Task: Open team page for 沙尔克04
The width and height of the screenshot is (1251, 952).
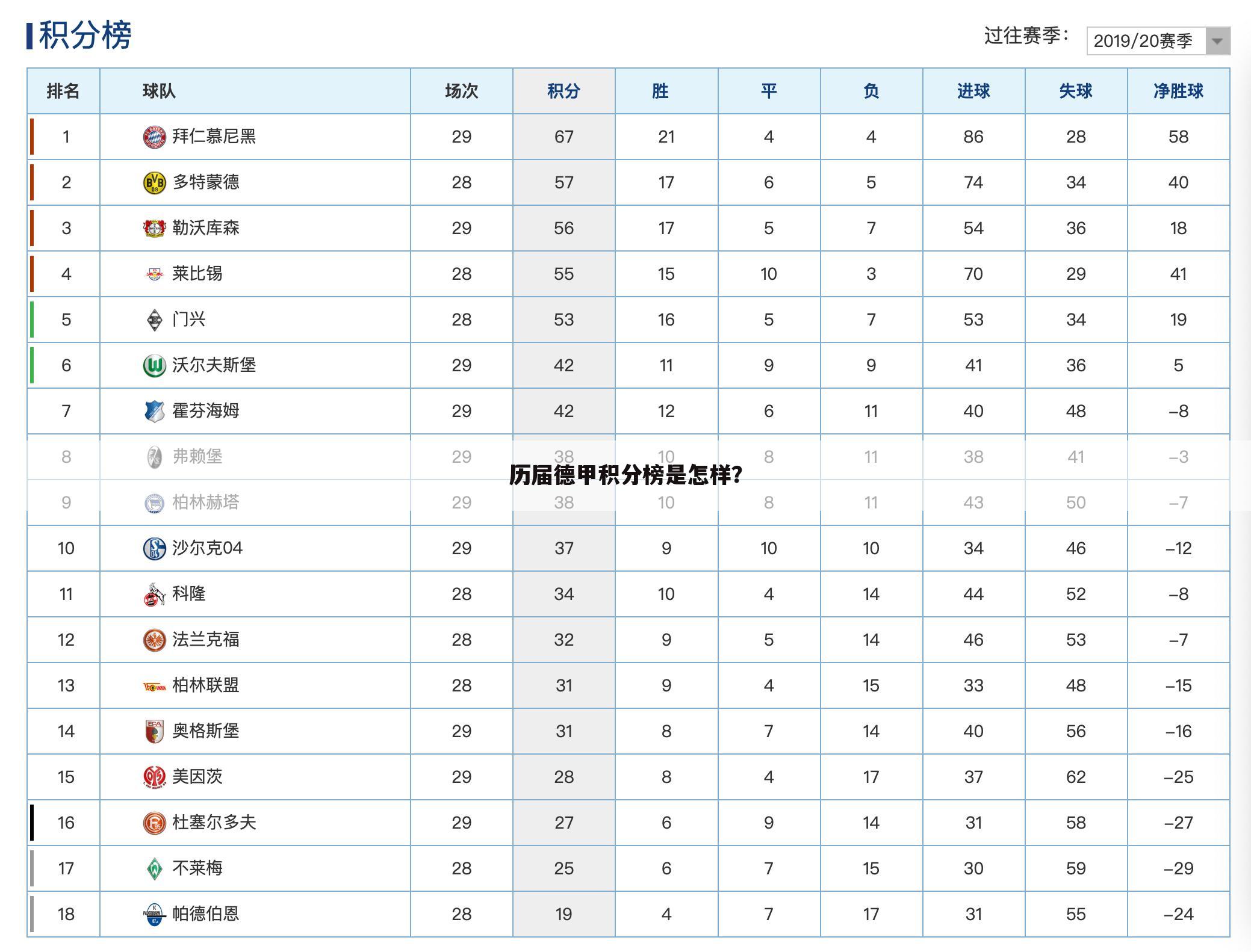Action: (208, 548)
